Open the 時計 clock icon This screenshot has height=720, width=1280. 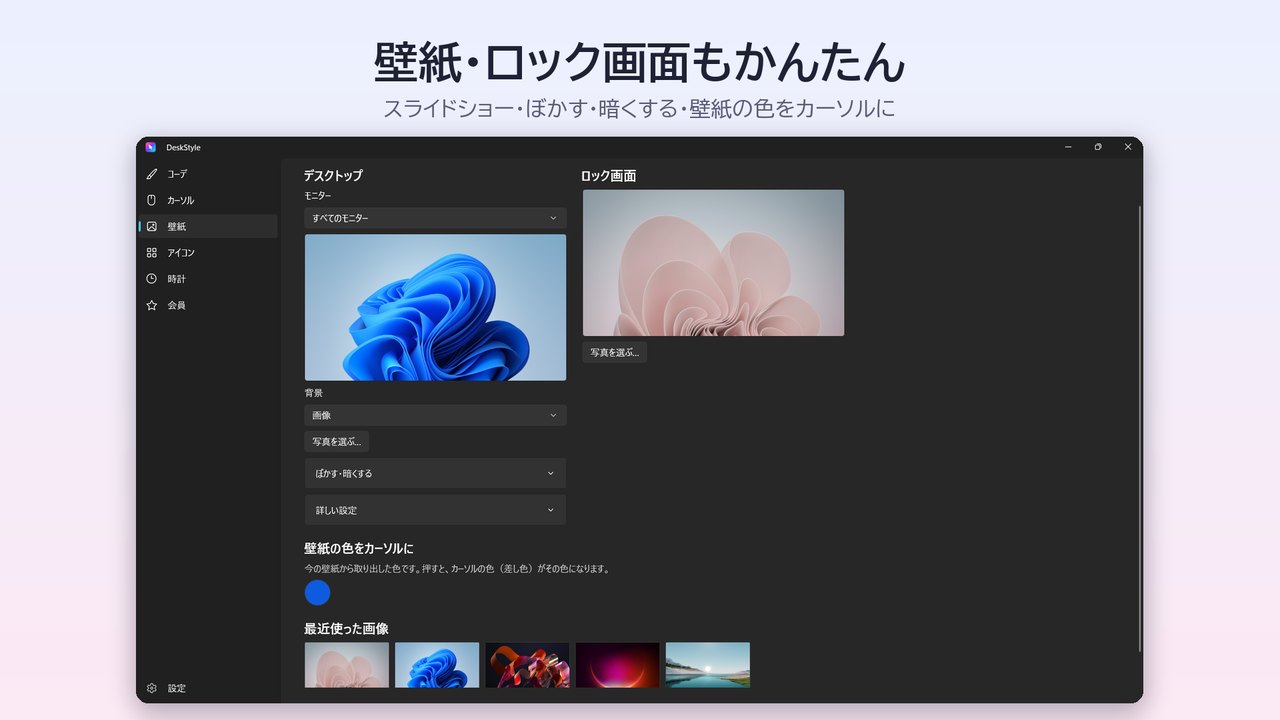152,278
